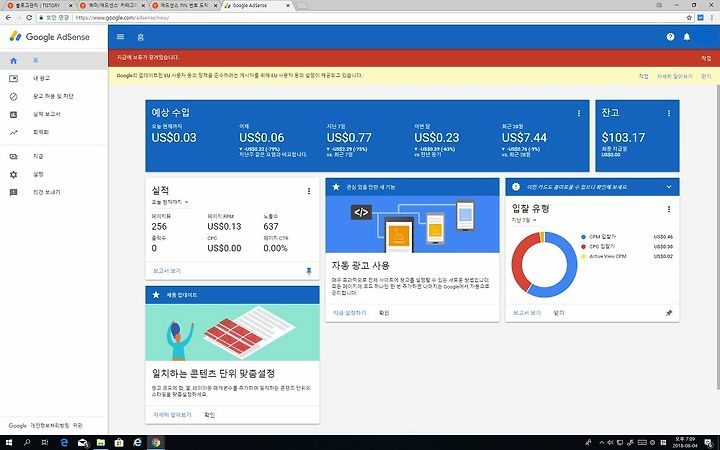Click the $103.17 balance amount
The height and width of the screenshot is (450, 720).
(x=623, y=137)
